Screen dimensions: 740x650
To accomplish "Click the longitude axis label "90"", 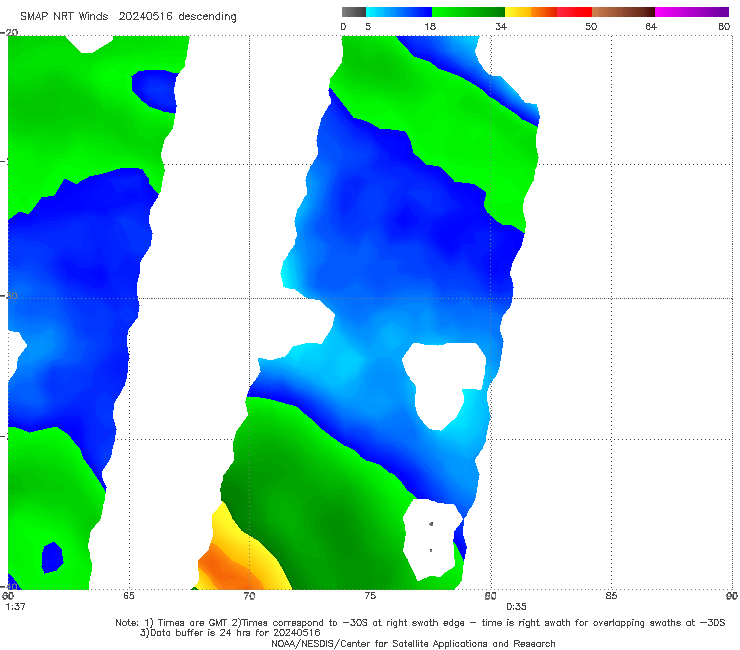I will [x=732, y=596].
